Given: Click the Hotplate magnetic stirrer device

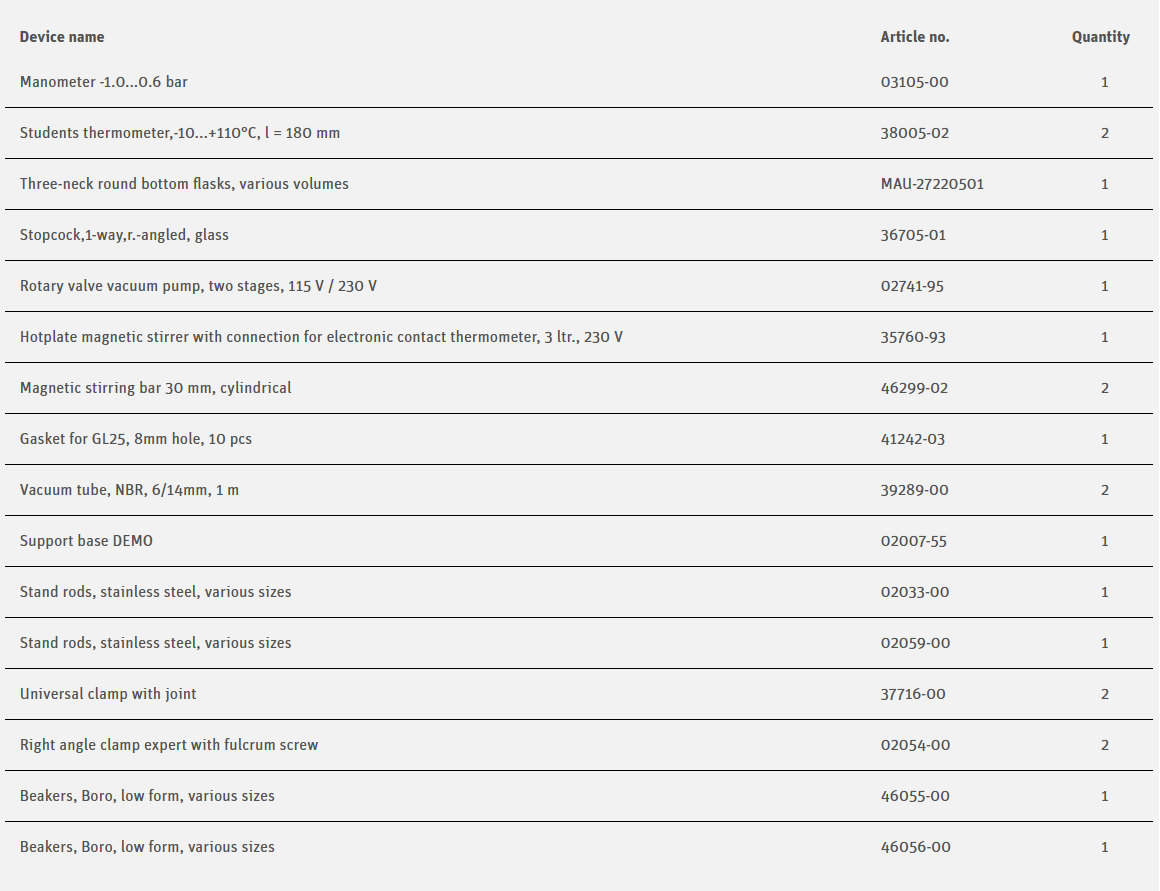Looking at the screenshot, I should [321, 337].
